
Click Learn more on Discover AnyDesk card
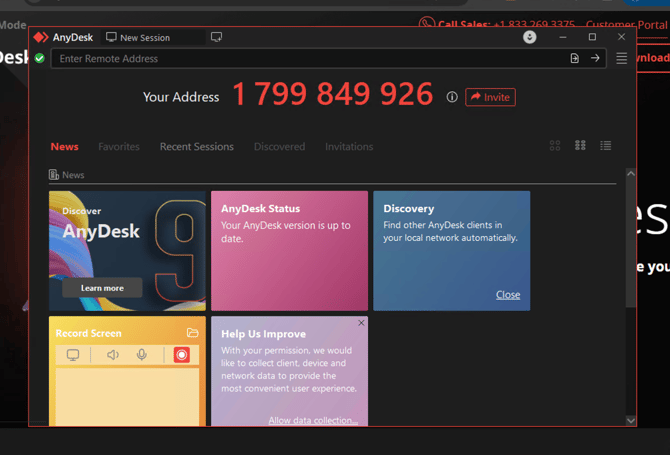[x=102, y=288]
